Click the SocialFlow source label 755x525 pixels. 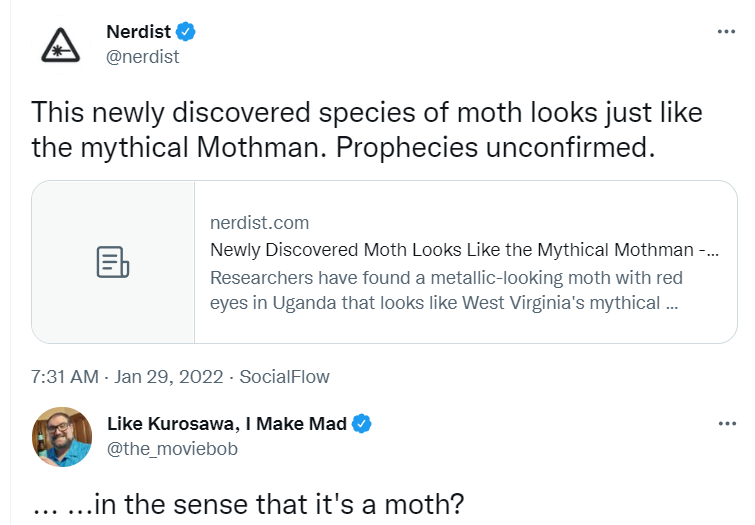(285, 377)
